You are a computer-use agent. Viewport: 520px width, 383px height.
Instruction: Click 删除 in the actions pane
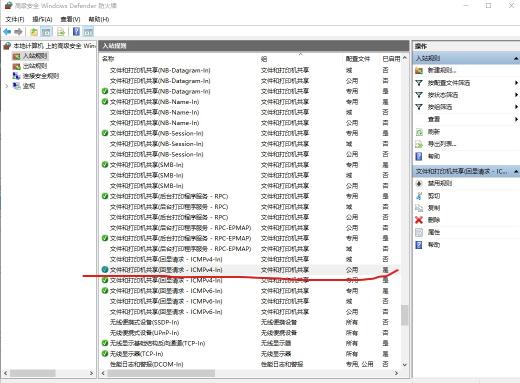click(434, 220)
